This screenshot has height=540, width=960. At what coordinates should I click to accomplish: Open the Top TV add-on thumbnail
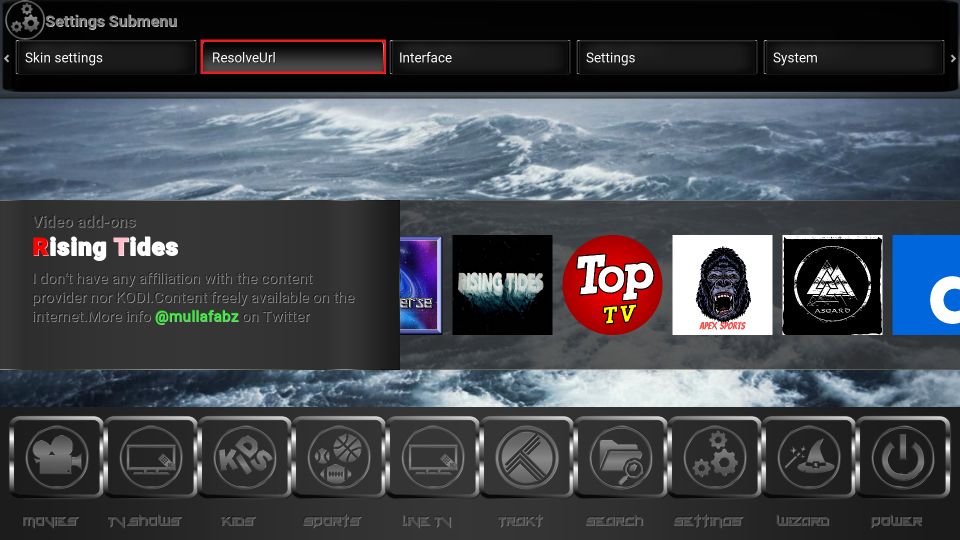[612, 285]
